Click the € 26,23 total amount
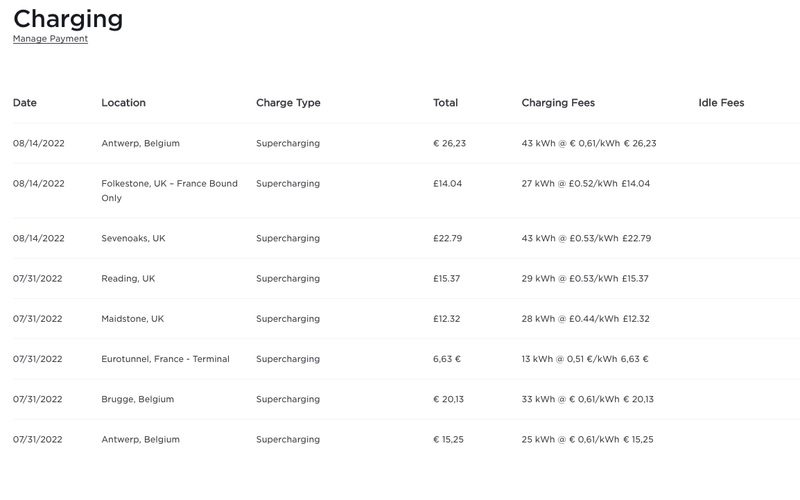Screen dimensions: 800x500 (449, 143)
